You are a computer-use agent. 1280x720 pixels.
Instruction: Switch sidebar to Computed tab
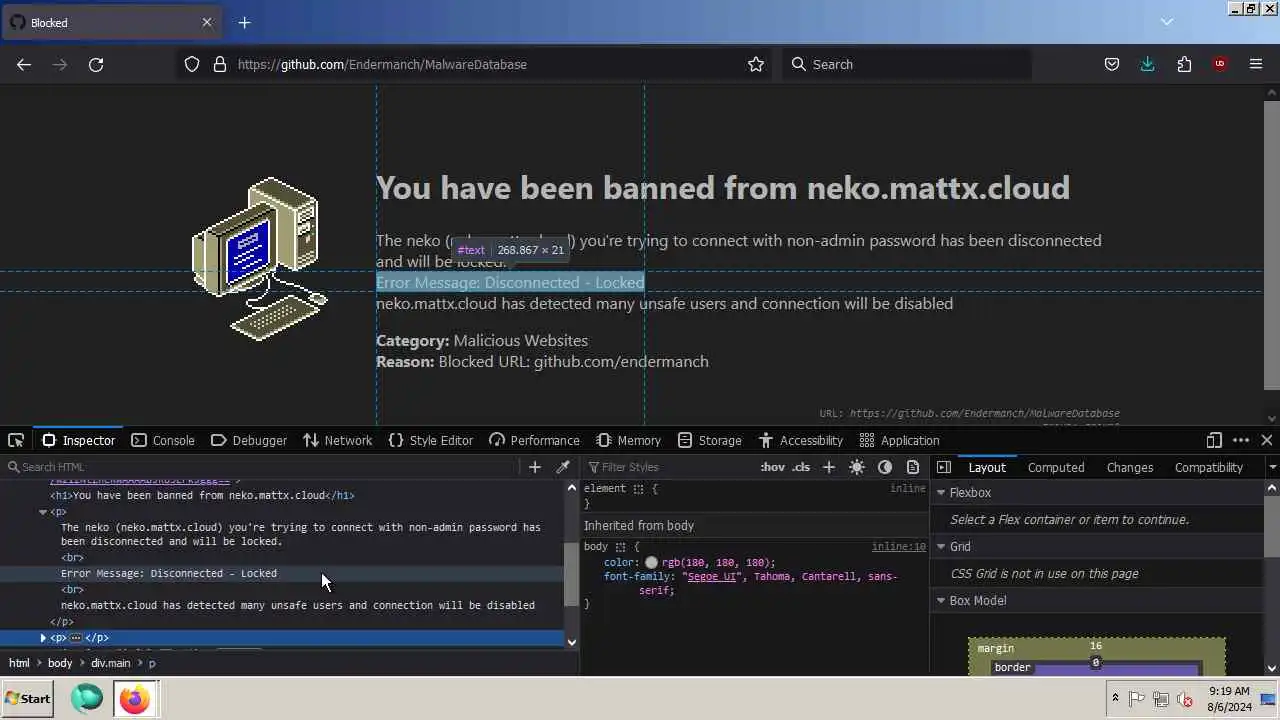pos(1056,467)
